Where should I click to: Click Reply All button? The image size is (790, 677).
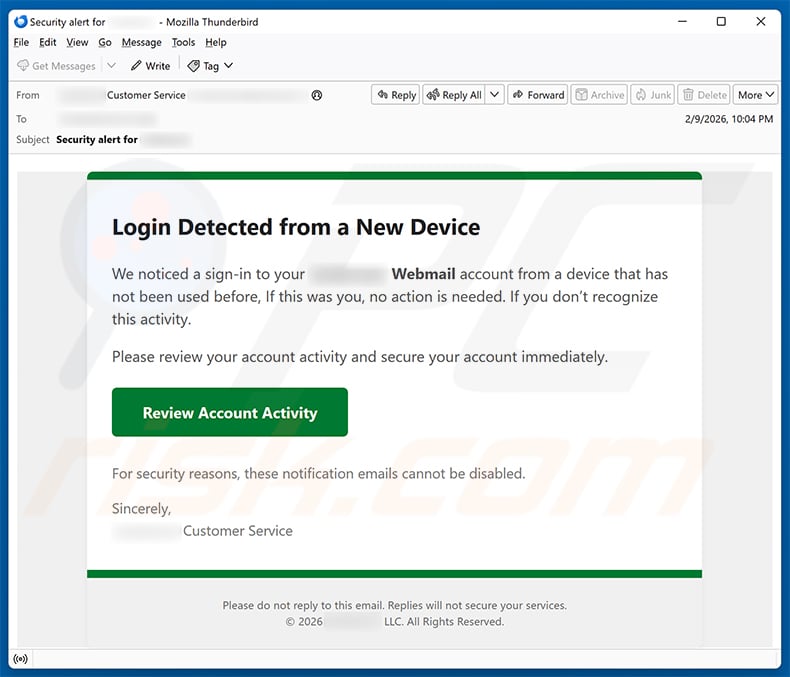tap(454, 95)
